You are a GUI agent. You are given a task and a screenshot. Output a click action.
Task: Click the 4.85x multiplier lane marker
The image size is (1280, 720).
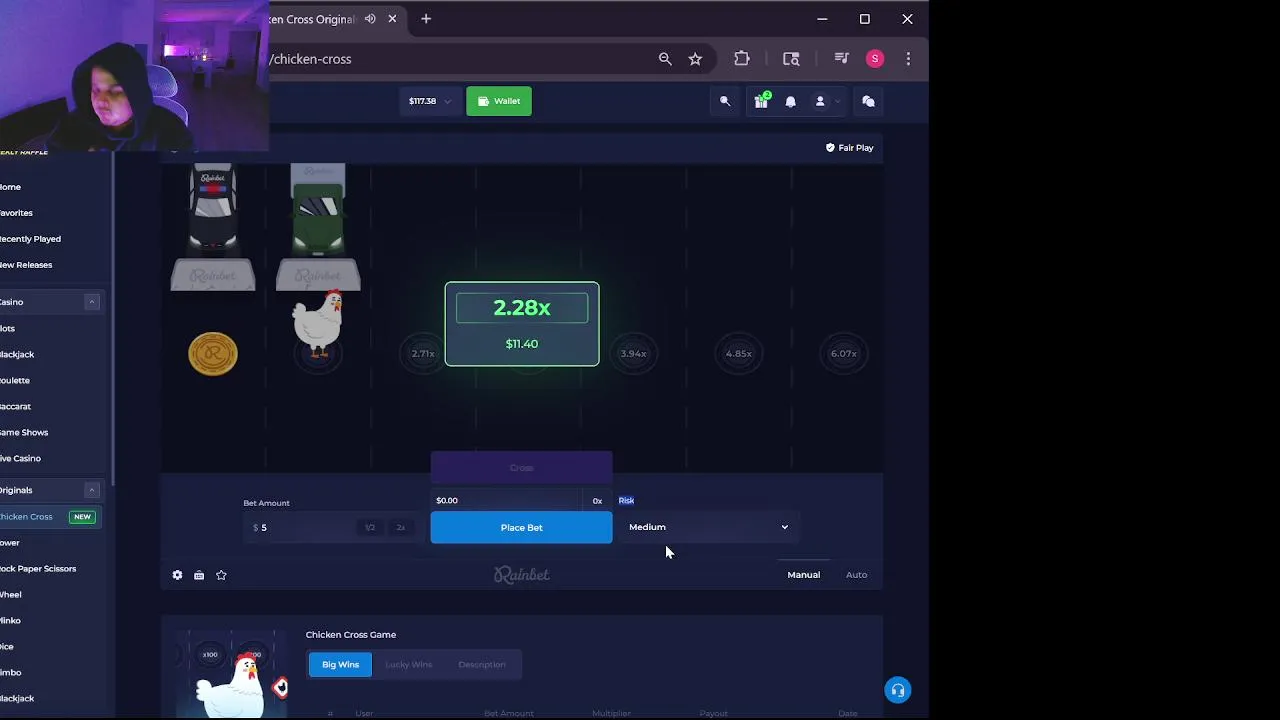738,353
